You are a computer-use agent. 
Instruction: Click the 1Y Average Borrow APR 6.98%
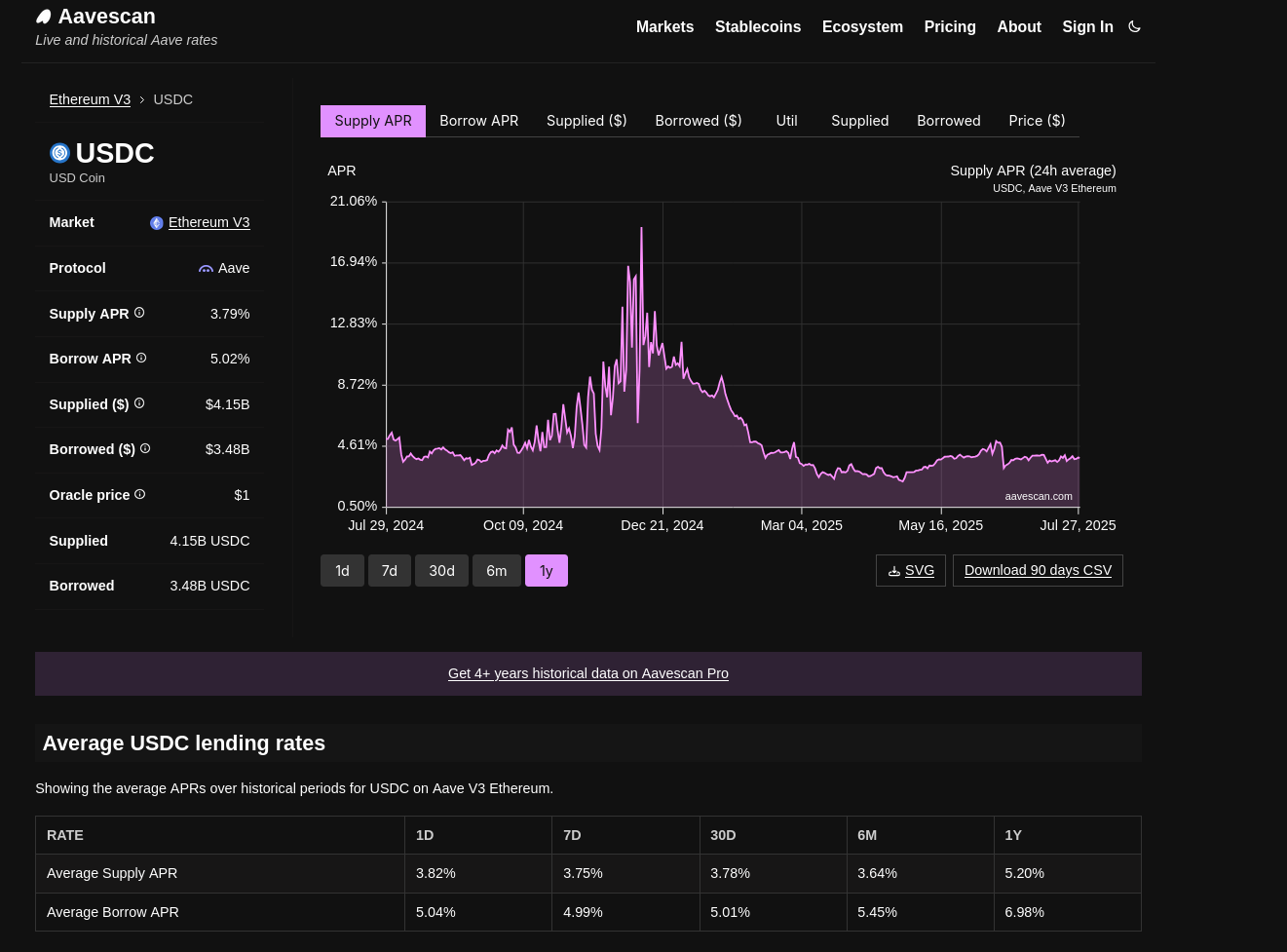click(1024, 912)
